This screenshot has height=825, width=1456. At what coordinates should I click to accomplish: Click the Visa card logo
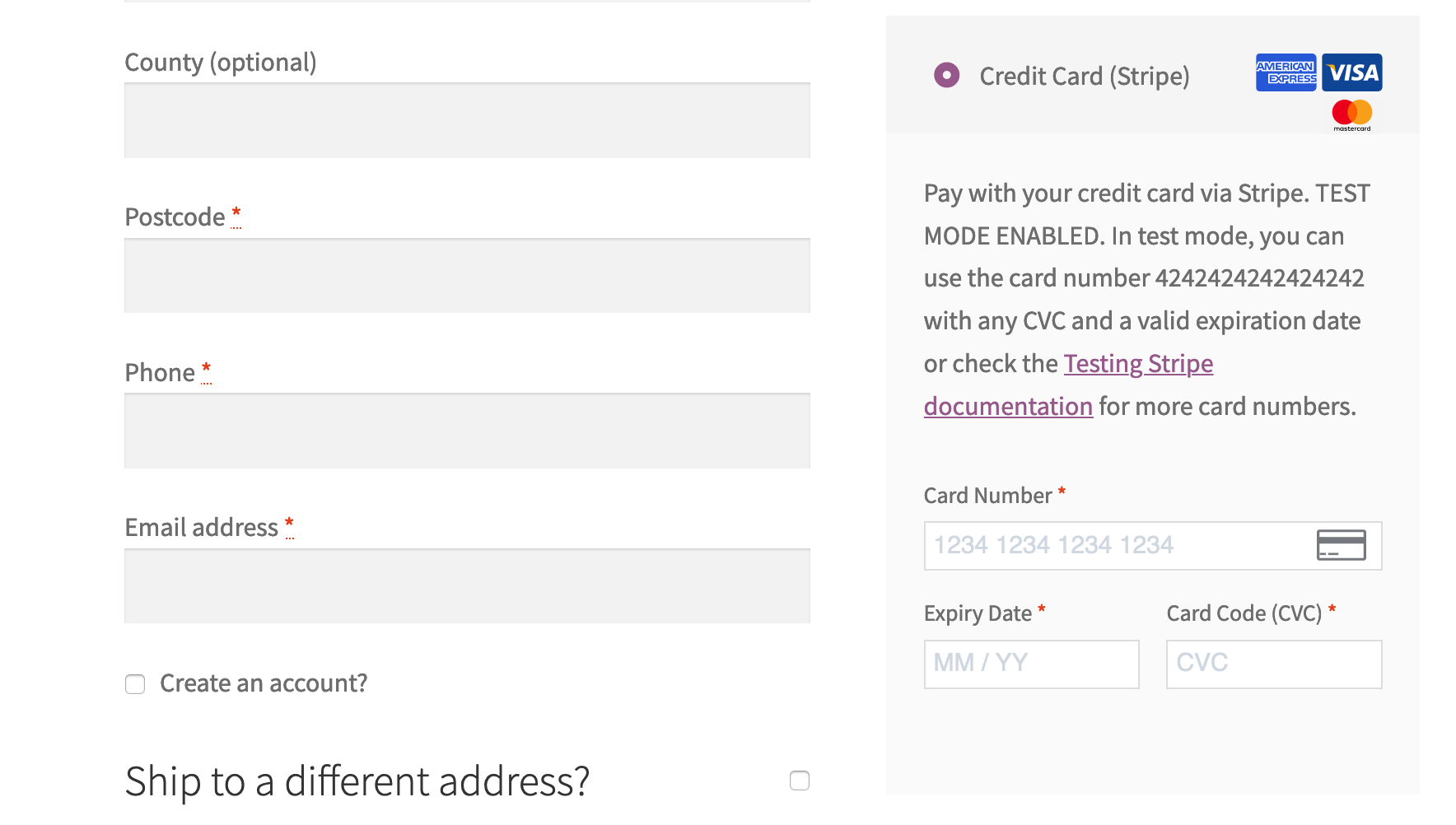1351,72
